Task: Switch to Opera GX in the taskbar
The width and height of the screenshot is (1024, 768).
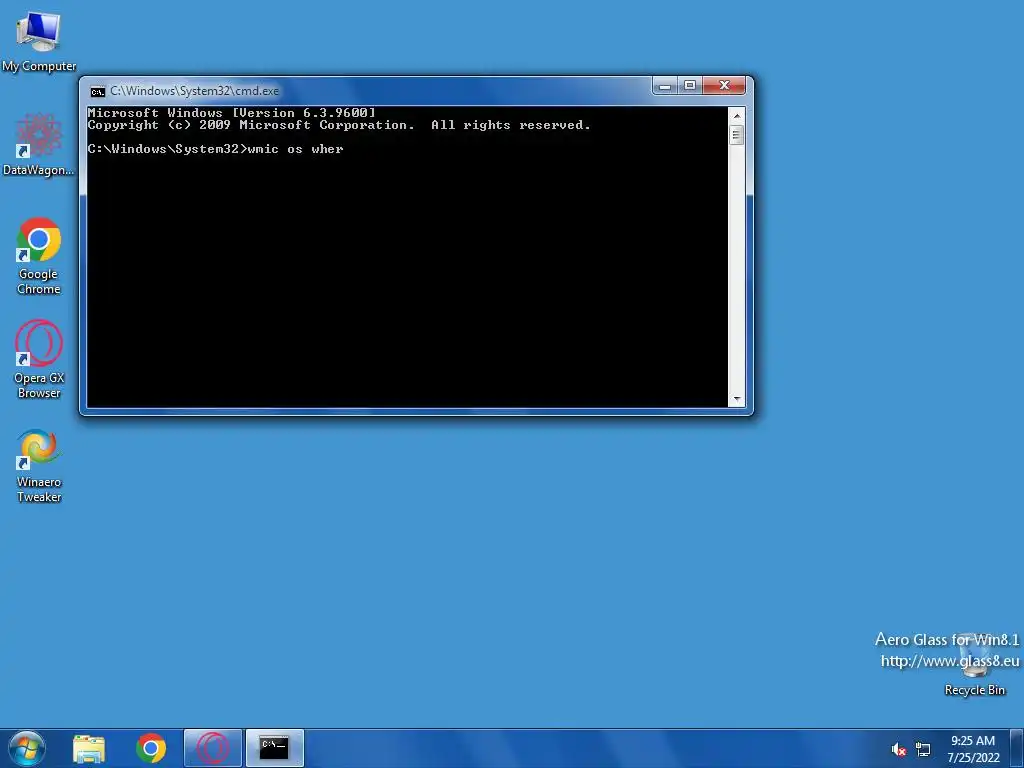Action: click(213, 748)
